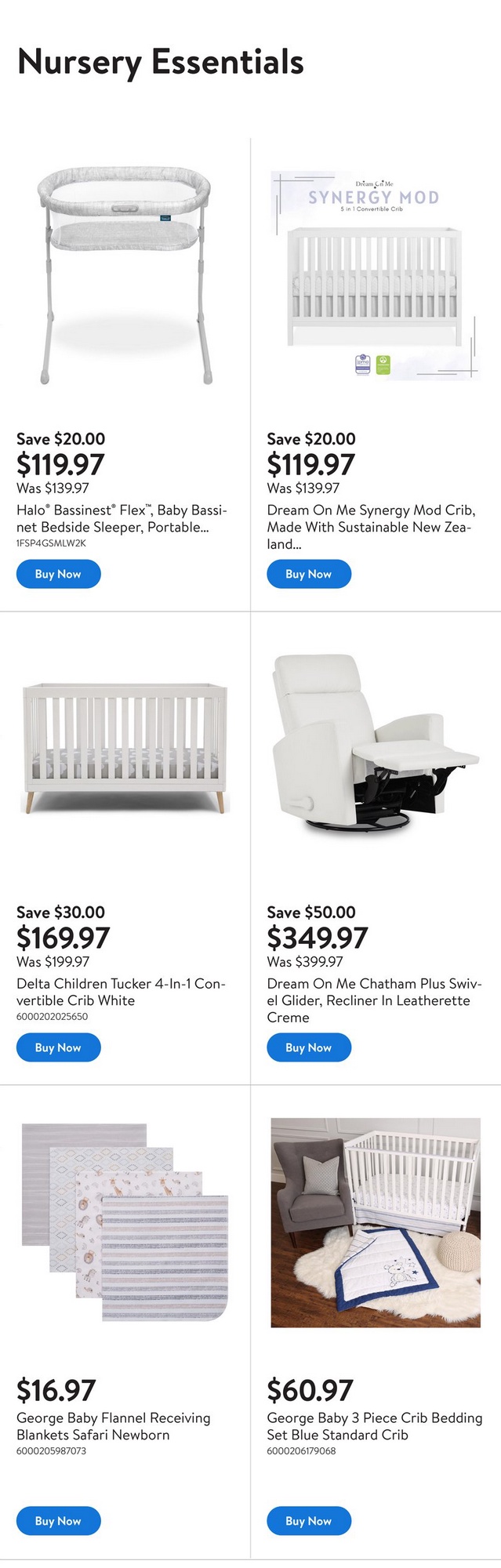Click Buy Now for Synergy Mod Crib
Screen dimensions: 501x1568
tap(308, 574)
